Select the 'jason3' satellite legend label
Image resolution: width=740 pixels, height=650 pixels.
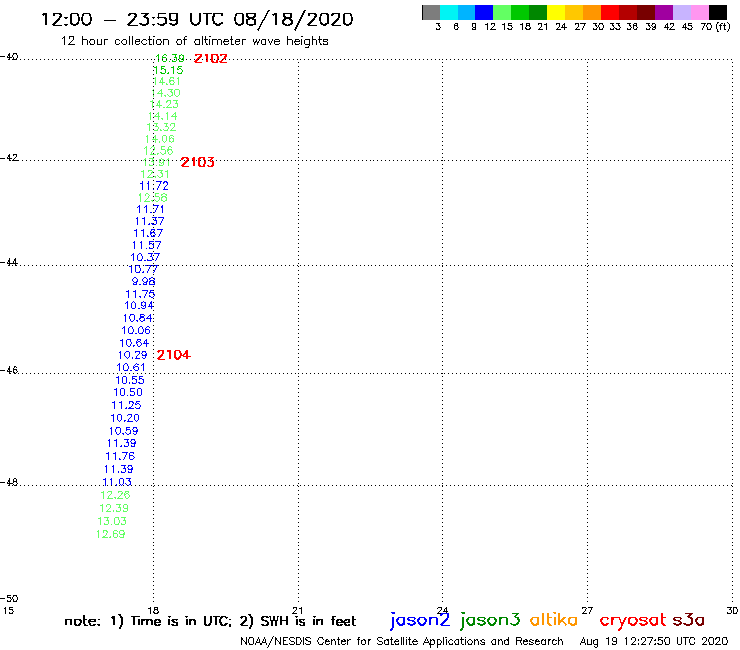(490, 620)
